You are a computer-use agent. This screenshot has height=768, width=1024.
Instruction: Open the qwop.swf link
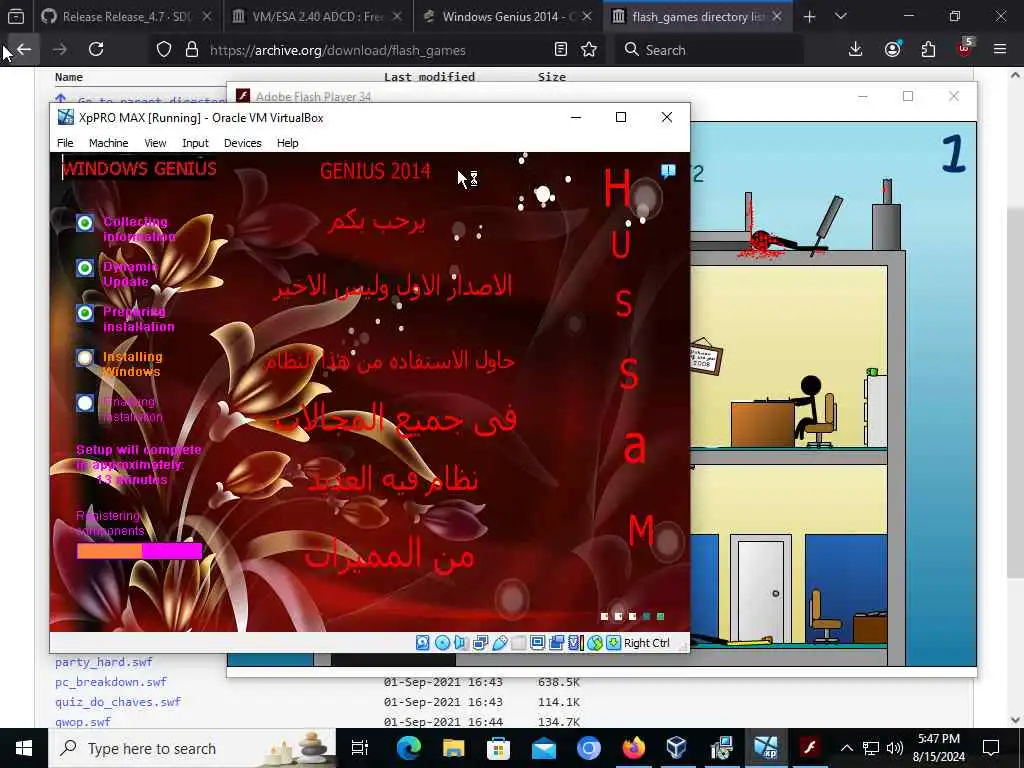(x=83, y=722)
